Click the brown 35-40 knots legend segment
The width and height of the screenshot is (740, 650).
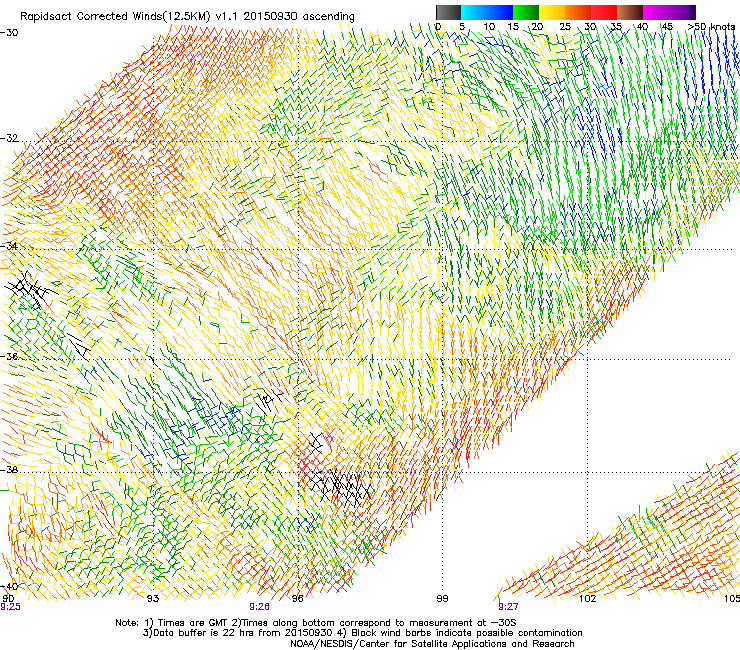[x=630, y=12]
